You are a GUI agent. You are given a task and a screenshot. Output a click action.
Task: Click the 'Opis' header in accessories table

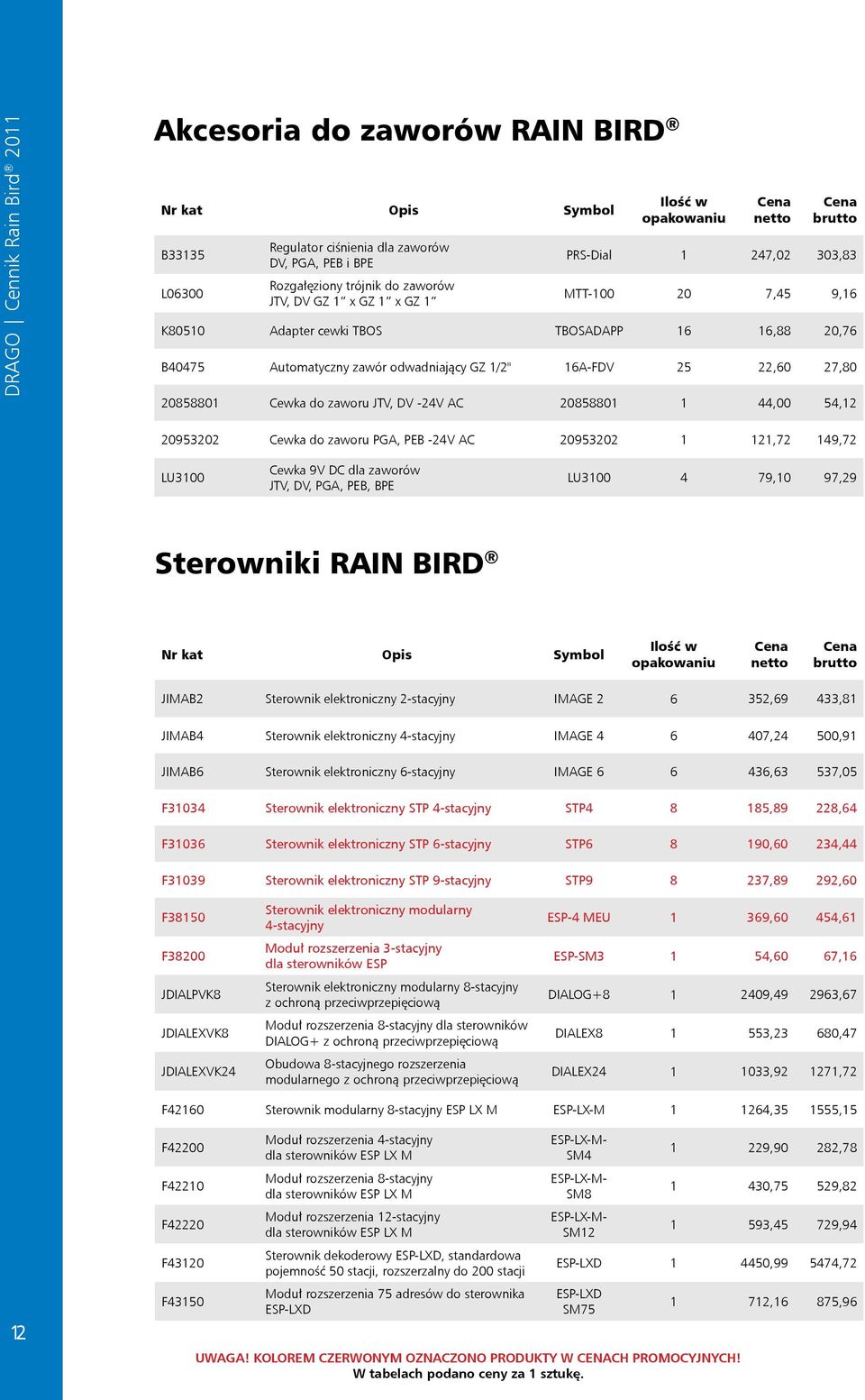click(x=404, y=210)
